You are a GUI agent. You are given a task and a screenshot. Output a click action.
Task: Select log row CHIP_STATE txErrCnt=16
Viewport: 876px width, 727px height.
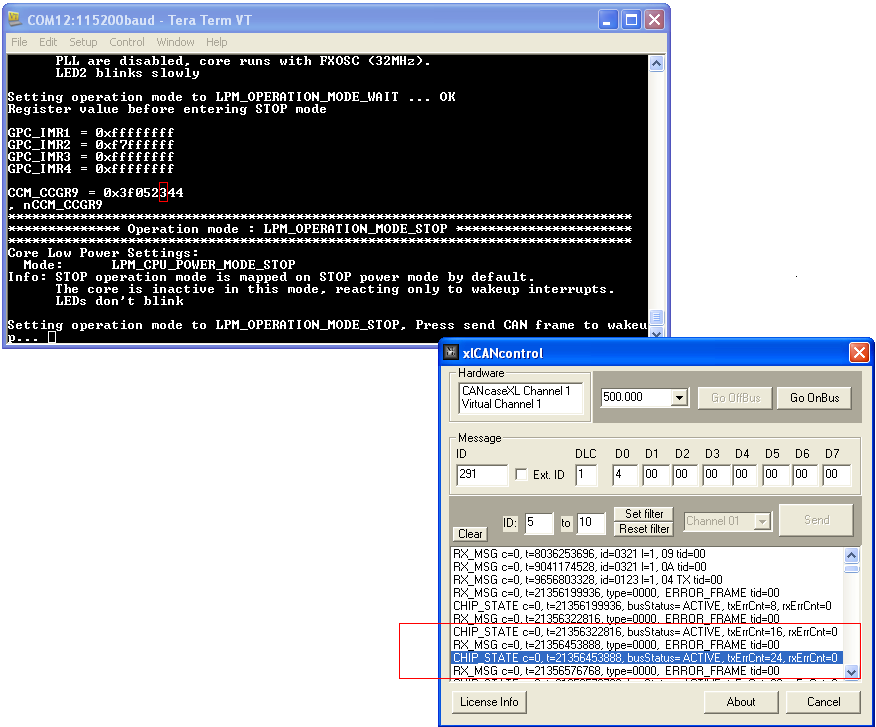[645, 631]
